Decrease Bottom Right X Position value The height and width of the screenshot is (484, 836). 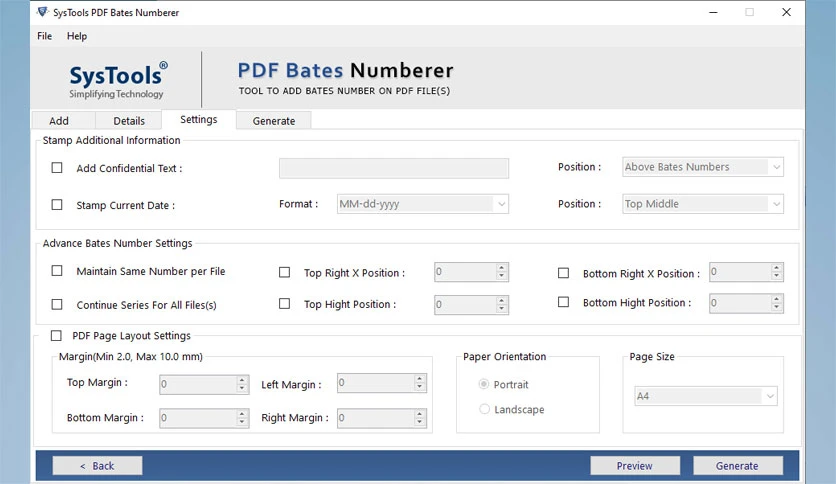777,276
